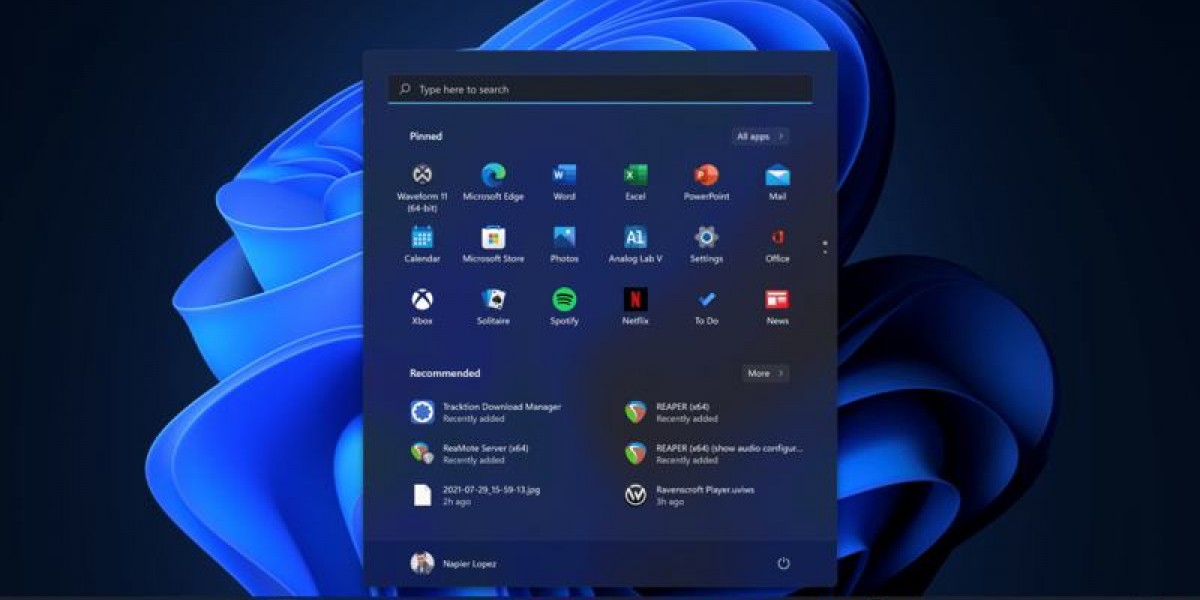Open the Calendar app icon

(x=422, y=237)
